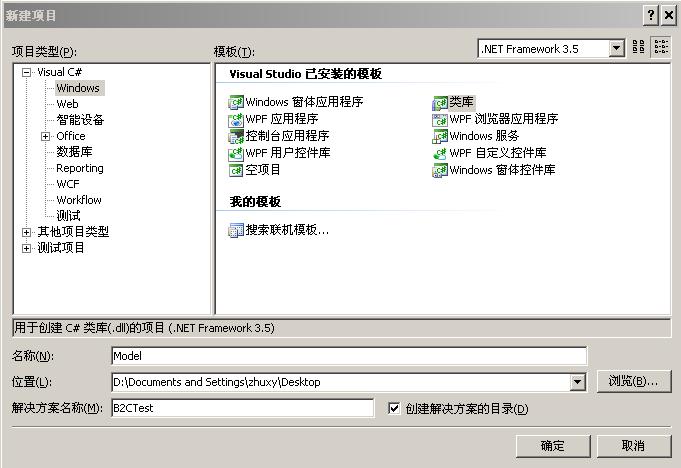The image size is (681, 468).
Task: Switch to large icons view
Action: pos(638,47)
